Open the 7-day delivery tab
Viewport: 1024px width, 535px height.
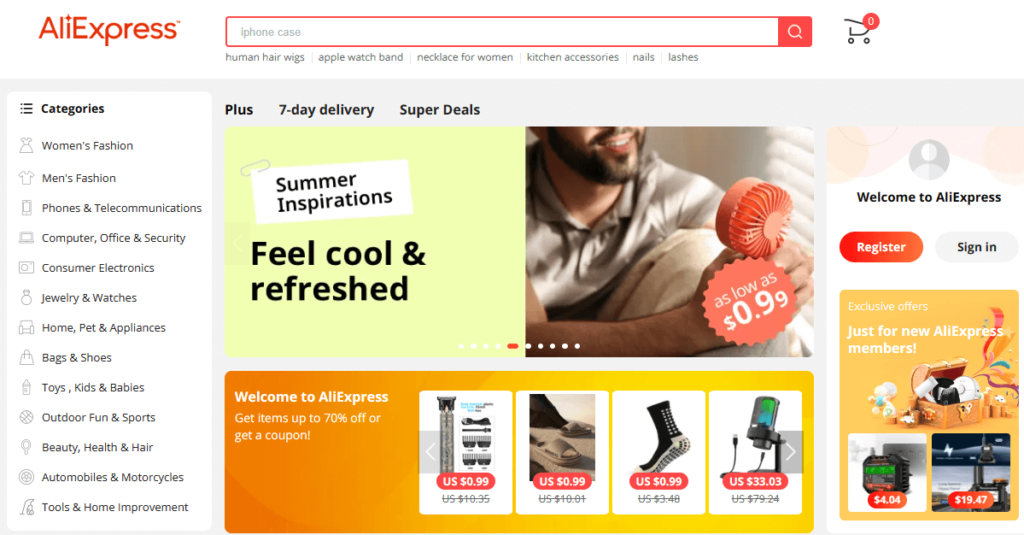[x=326, y=110]
